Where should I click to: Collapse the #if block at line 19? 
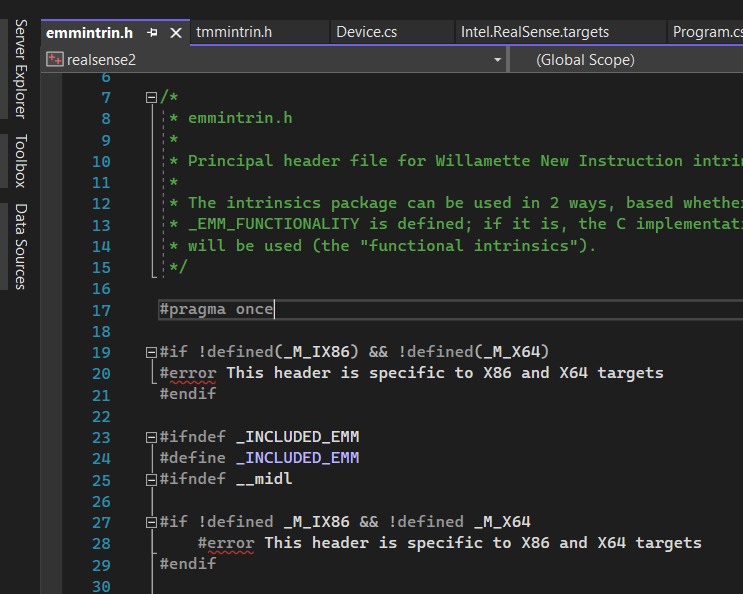[151, 352]
